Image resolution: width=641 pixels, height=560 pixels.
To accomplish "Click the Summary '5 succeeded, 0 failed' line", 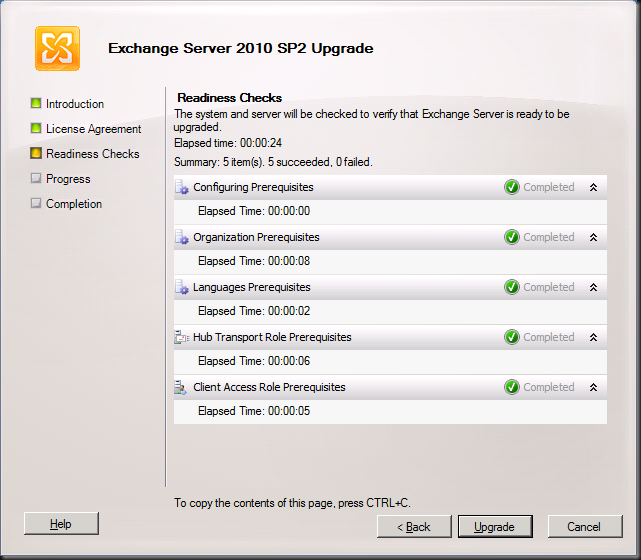I will pos(273,162).
